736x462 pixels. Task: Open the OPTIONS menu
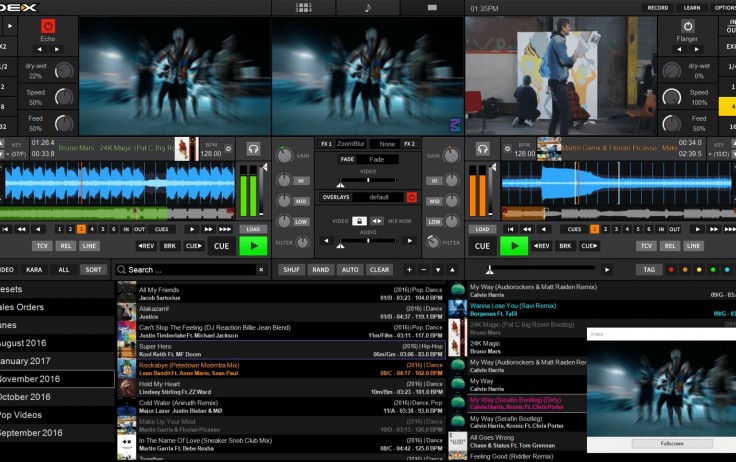(x=724, y=7)
